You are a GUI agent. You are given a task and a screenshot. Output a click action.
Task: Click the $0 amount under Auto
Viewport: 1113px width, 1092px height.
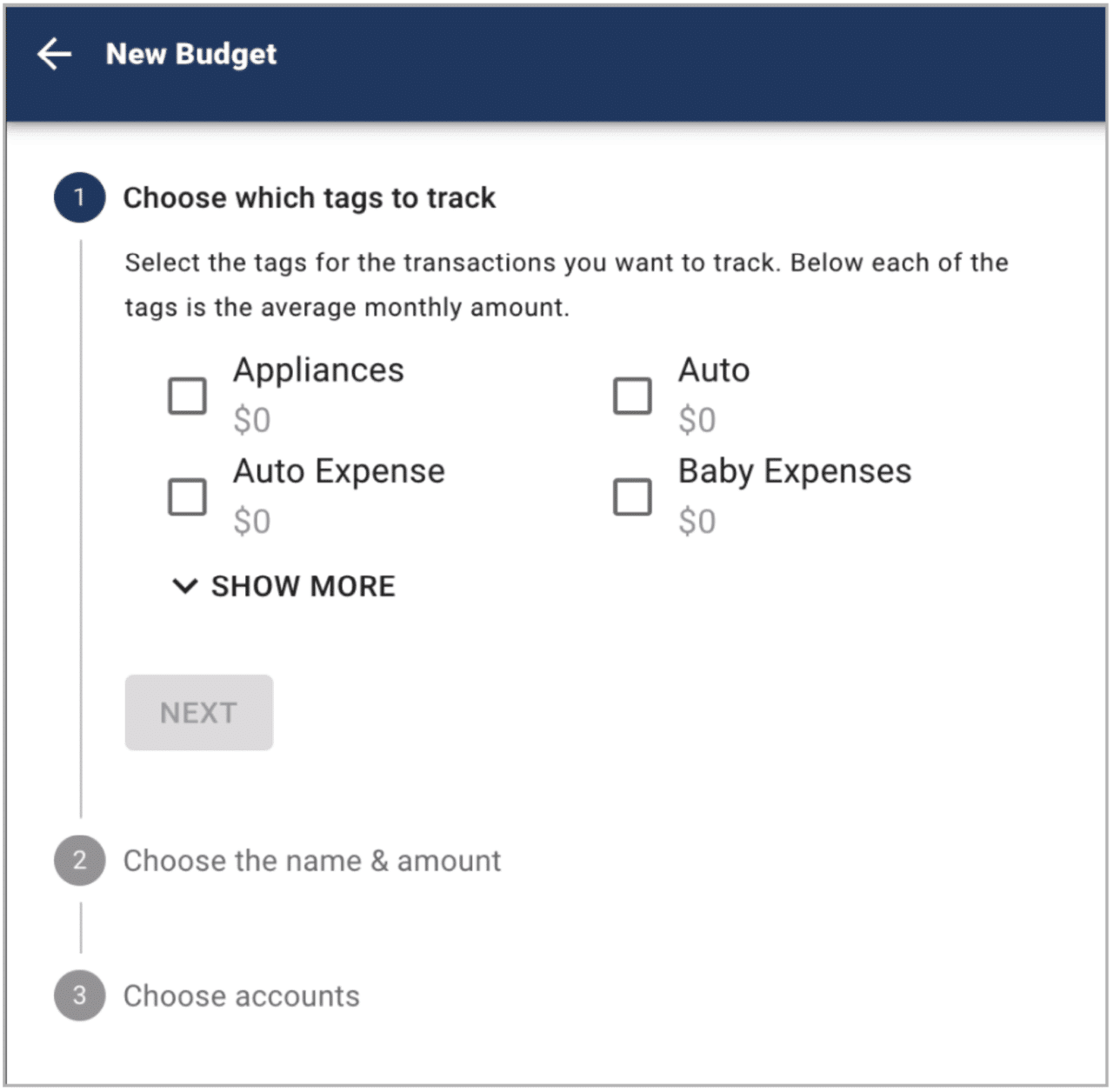698,420
